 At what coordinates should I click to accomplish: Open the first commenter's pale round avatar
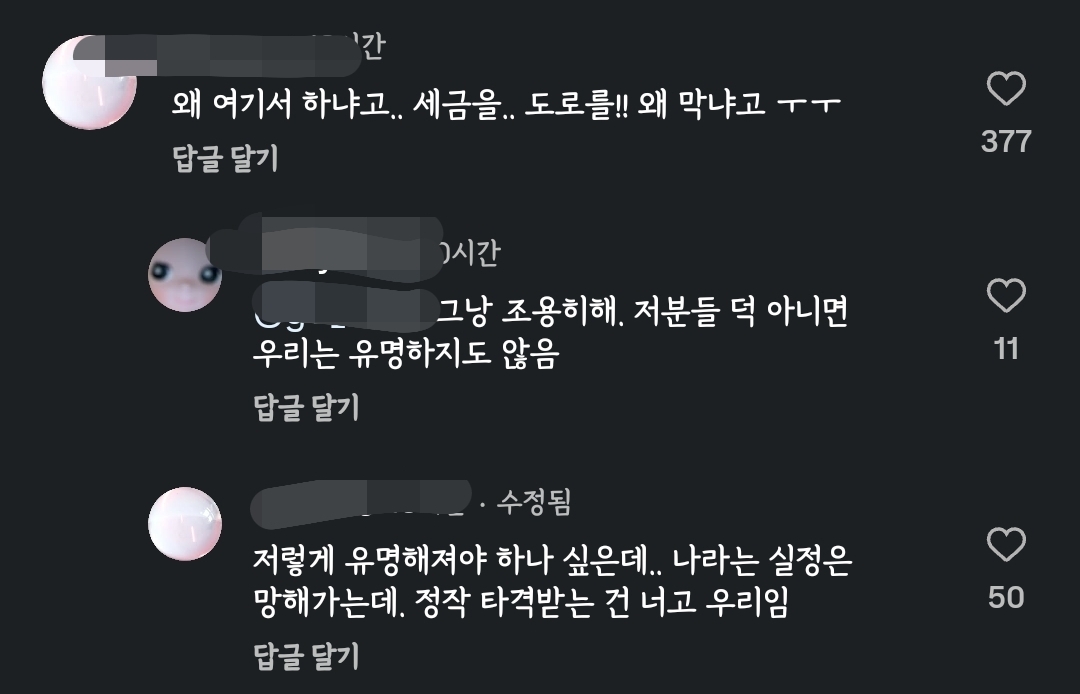[90, 83]
